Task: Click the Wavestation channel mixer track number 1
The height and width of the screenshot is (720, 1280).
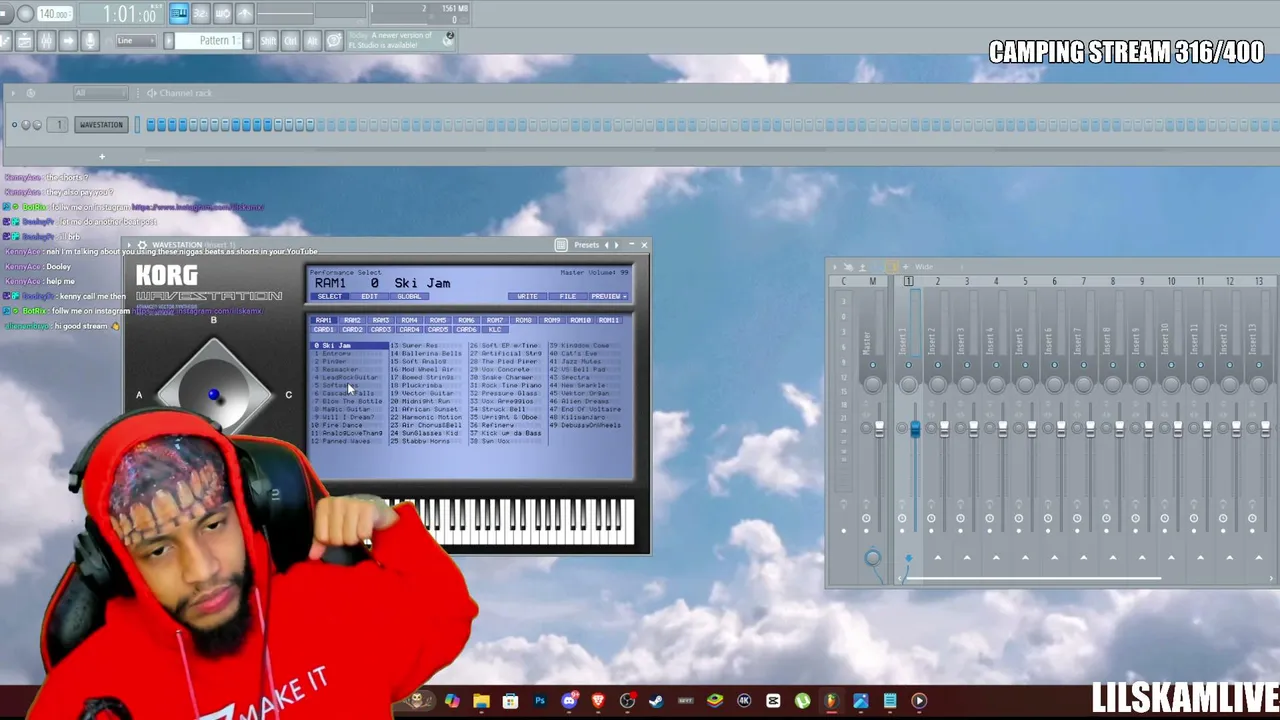Action: [x=59, y=125]
